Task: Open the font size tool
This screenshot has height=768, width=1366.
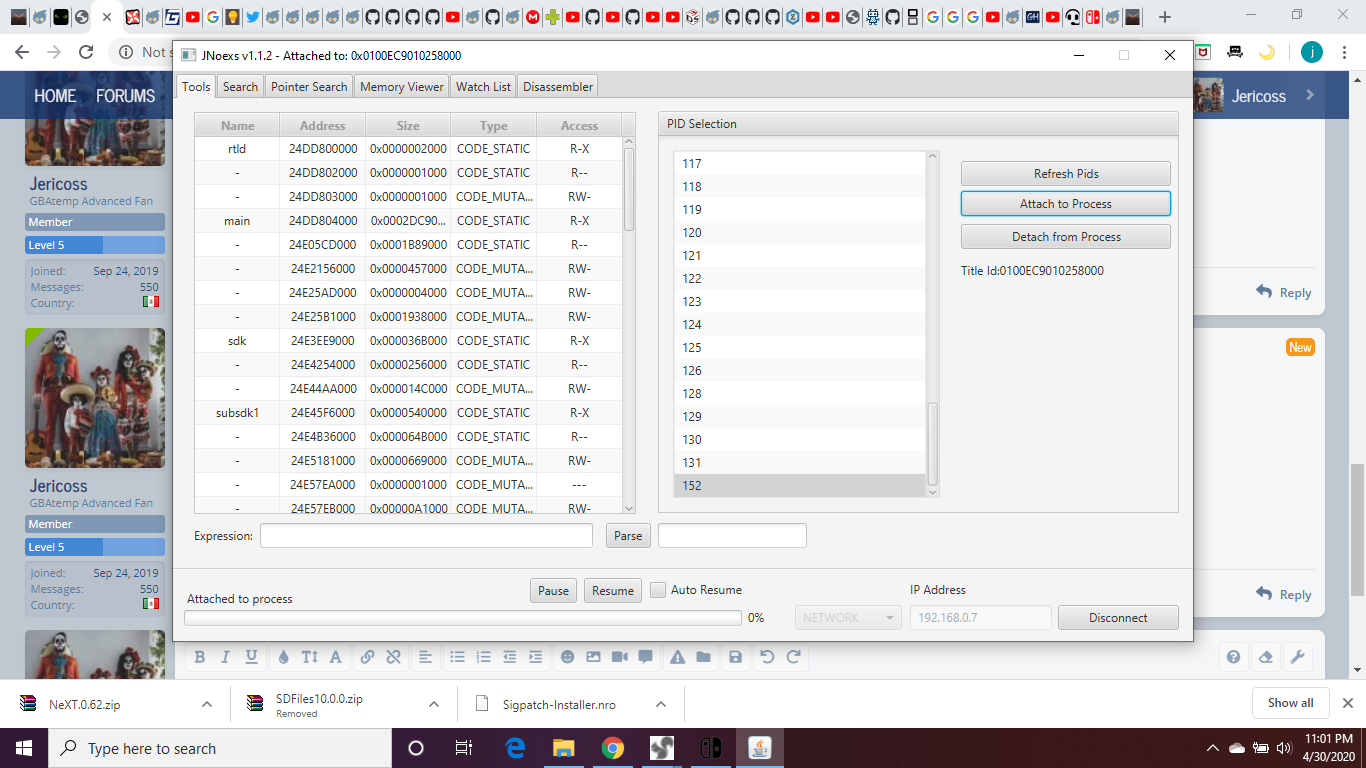Action: click(309, 657)
